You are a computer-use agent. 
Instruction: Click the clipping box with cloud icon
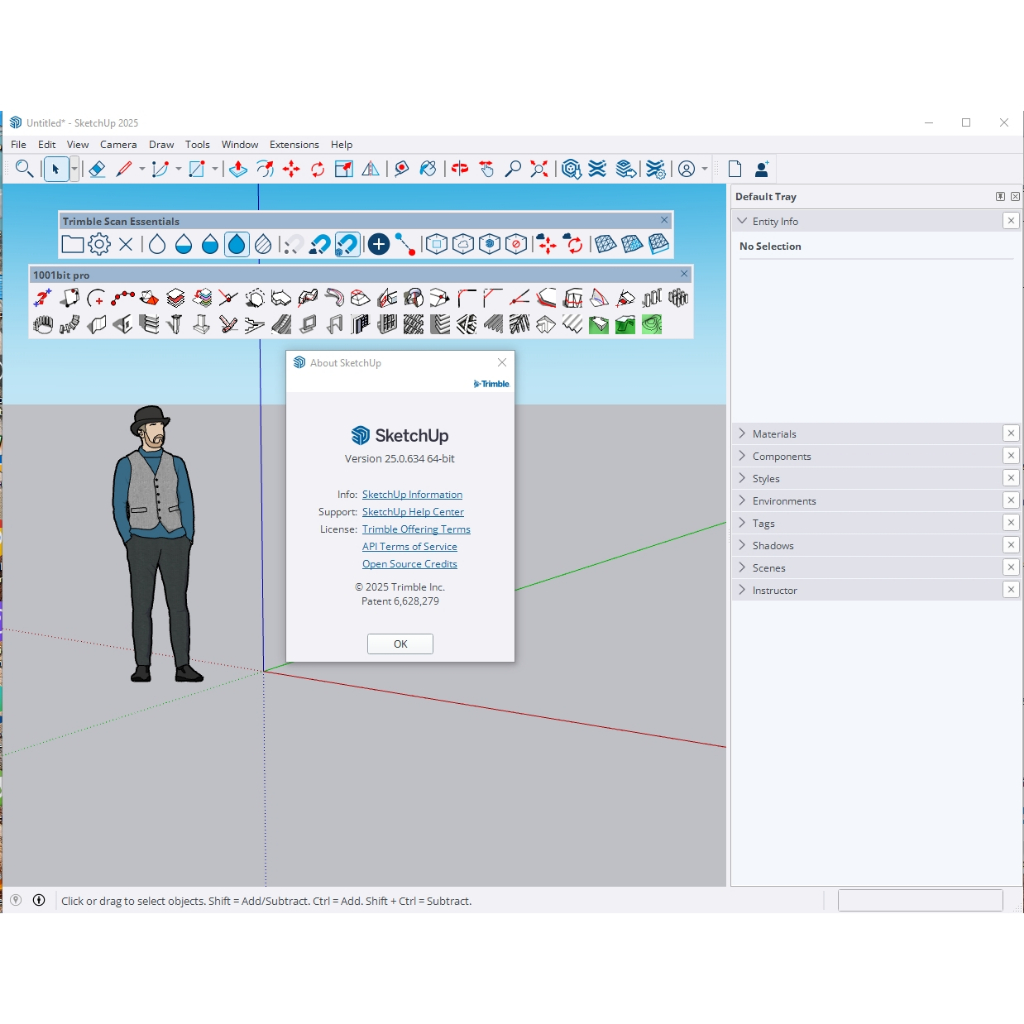(463, 244)
